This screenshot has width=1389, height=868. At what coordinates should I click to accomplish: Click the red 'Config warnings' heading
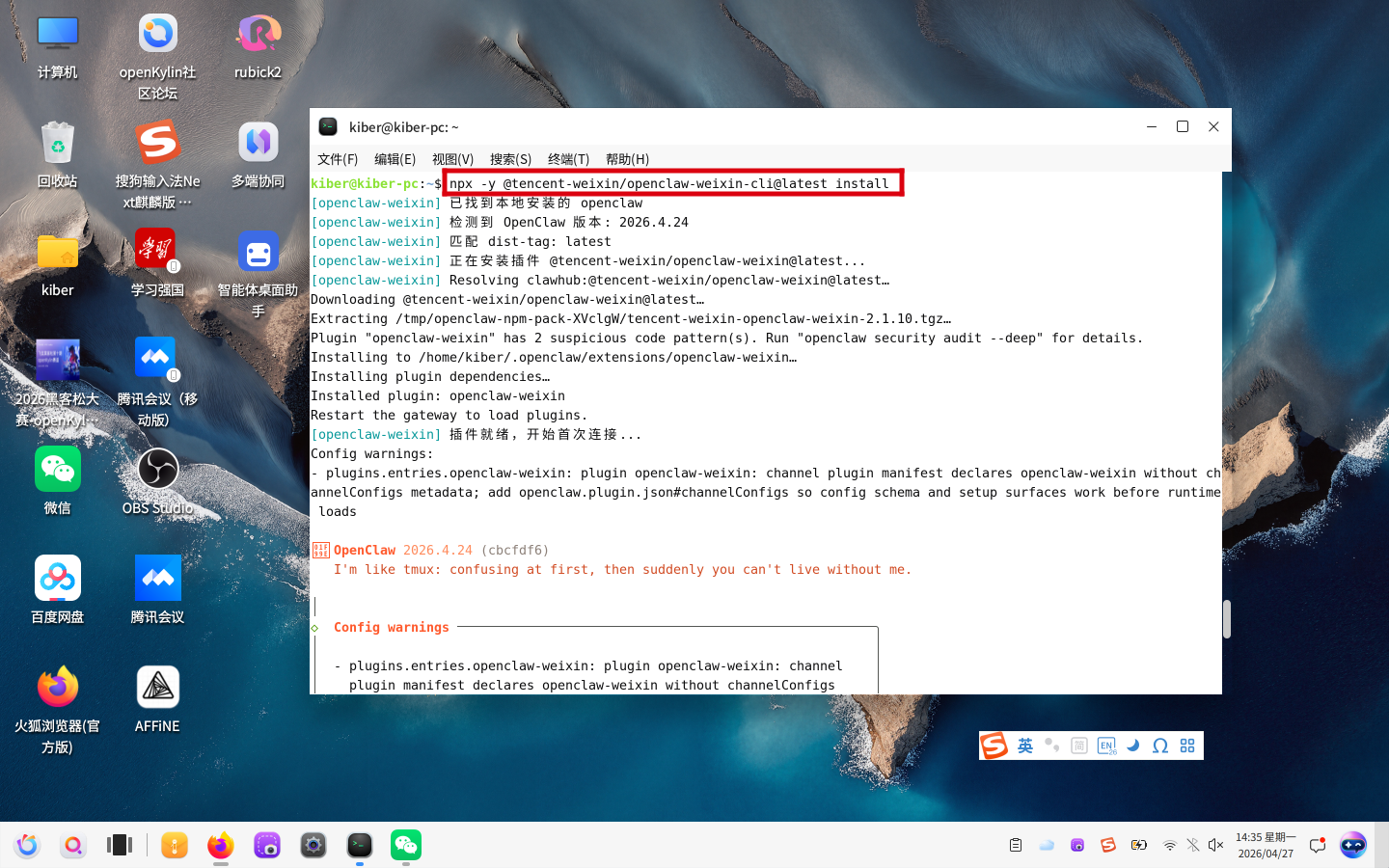[x=392, y=627]
